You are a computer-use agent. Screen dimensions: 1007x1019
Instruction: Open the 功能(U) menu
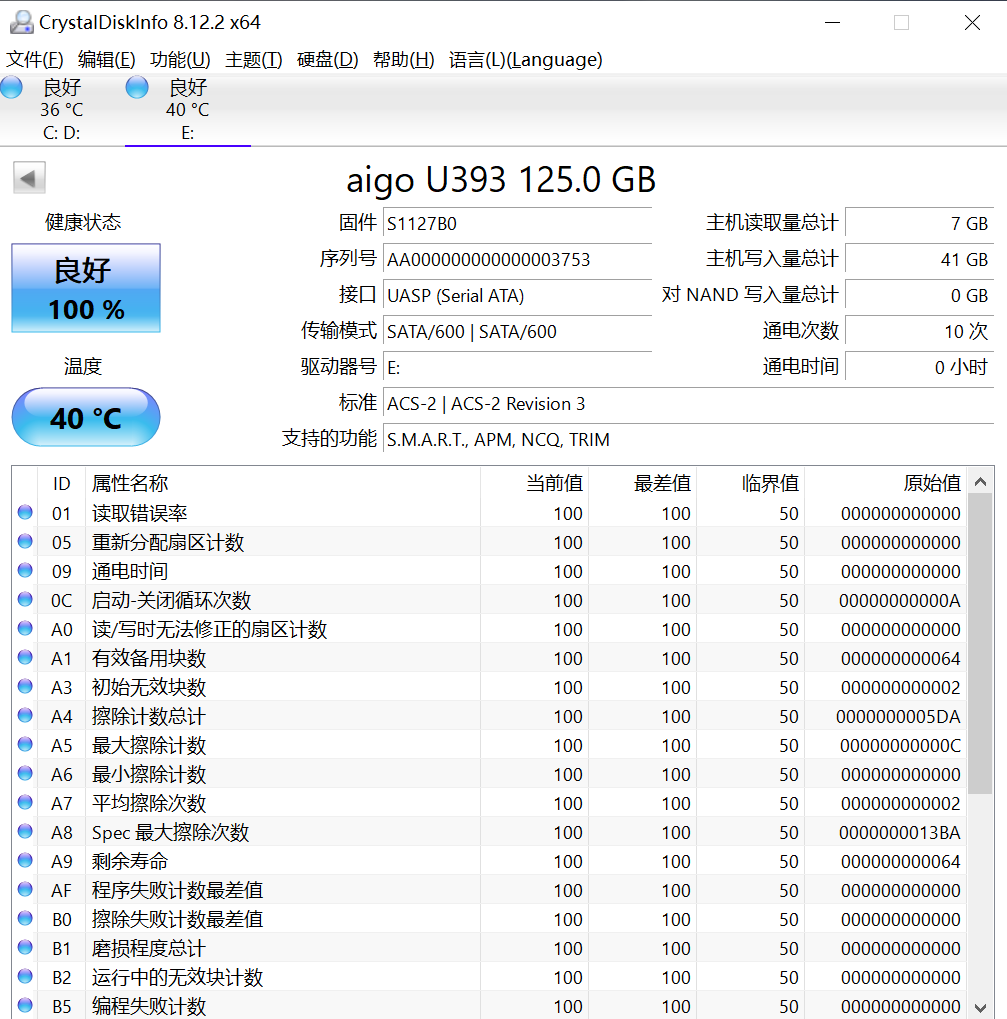[x=180, y=60]
